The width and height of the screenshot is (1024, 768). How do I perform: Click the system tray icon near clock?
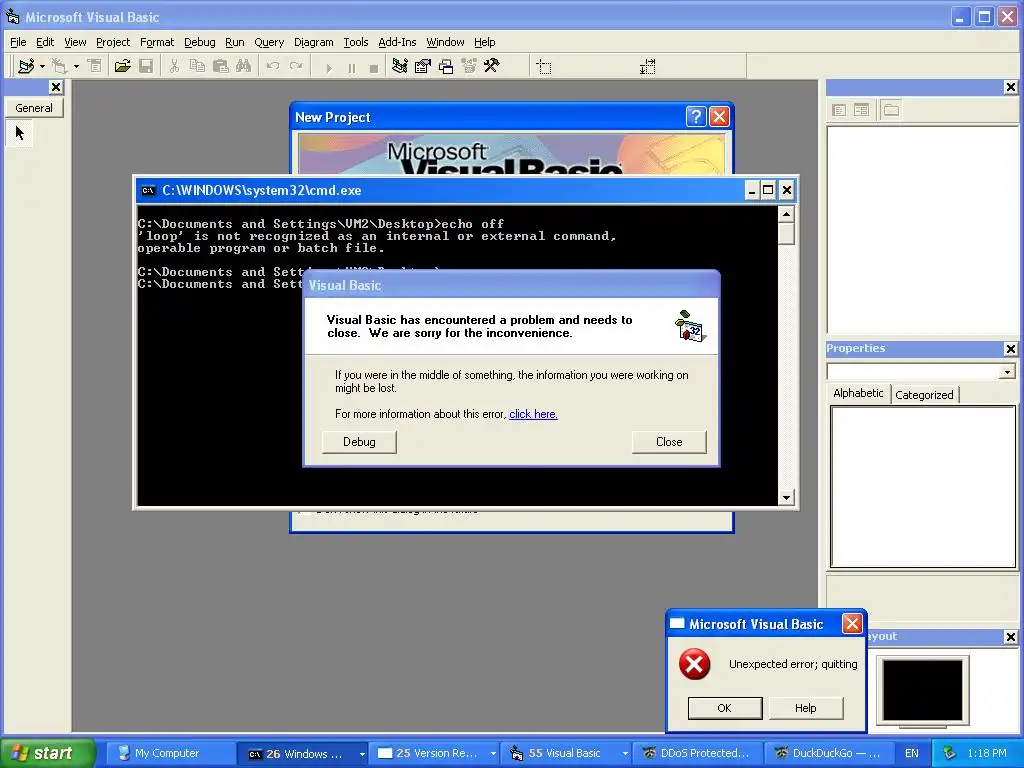coord(950,754)
